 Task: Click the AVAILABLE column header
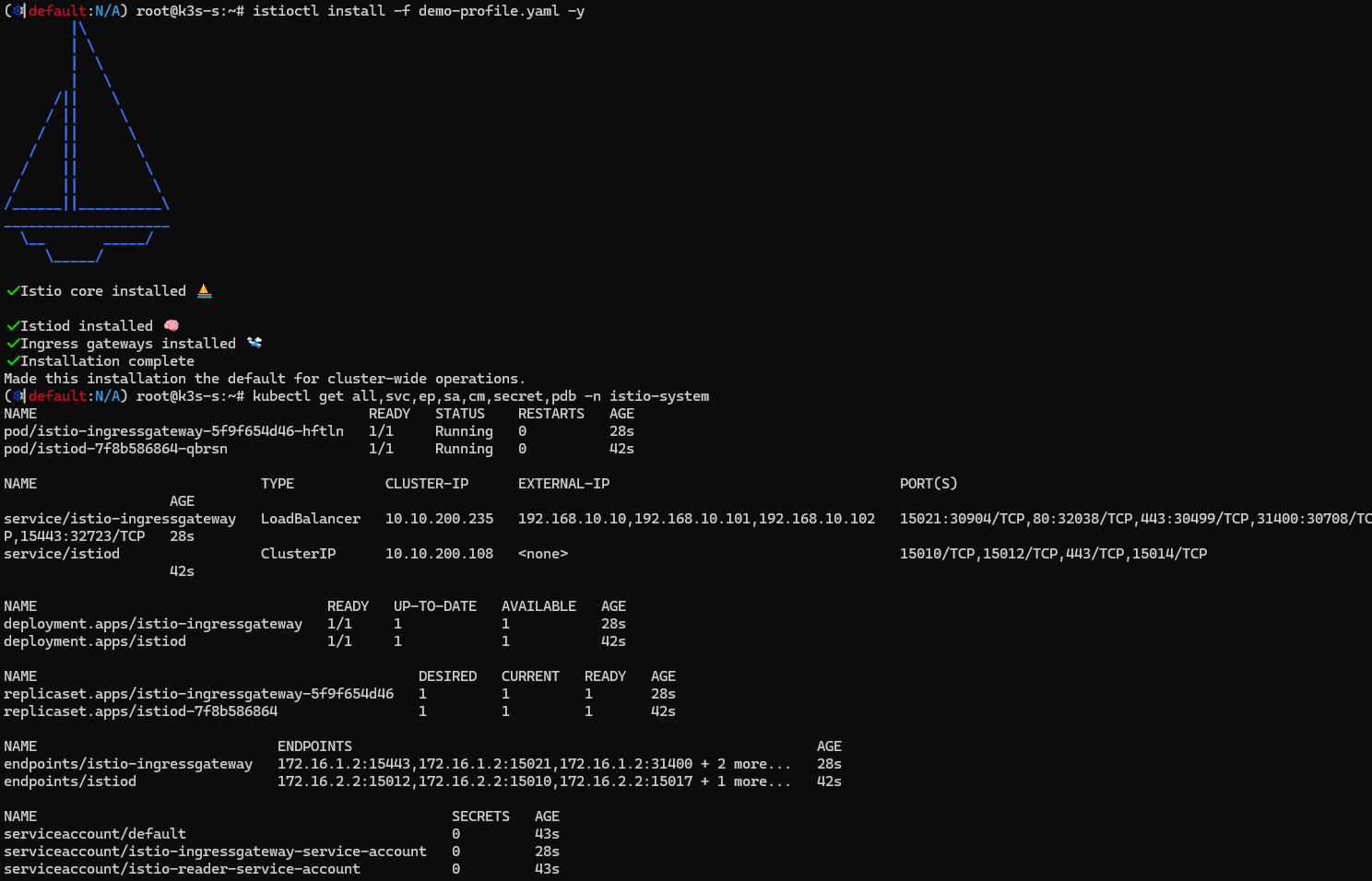click(x=538, y=606)
